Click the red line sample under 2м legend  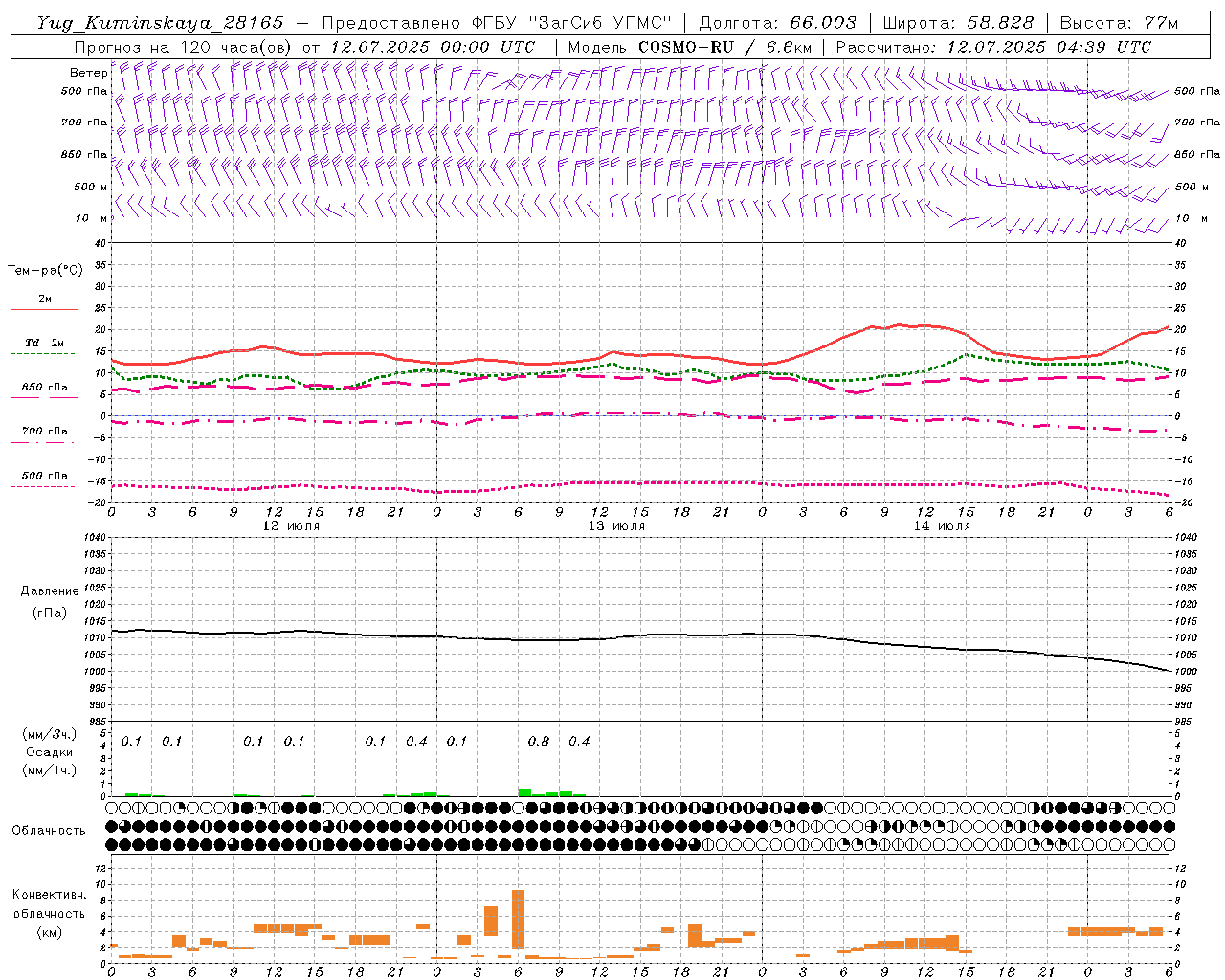tap(44, 309)
